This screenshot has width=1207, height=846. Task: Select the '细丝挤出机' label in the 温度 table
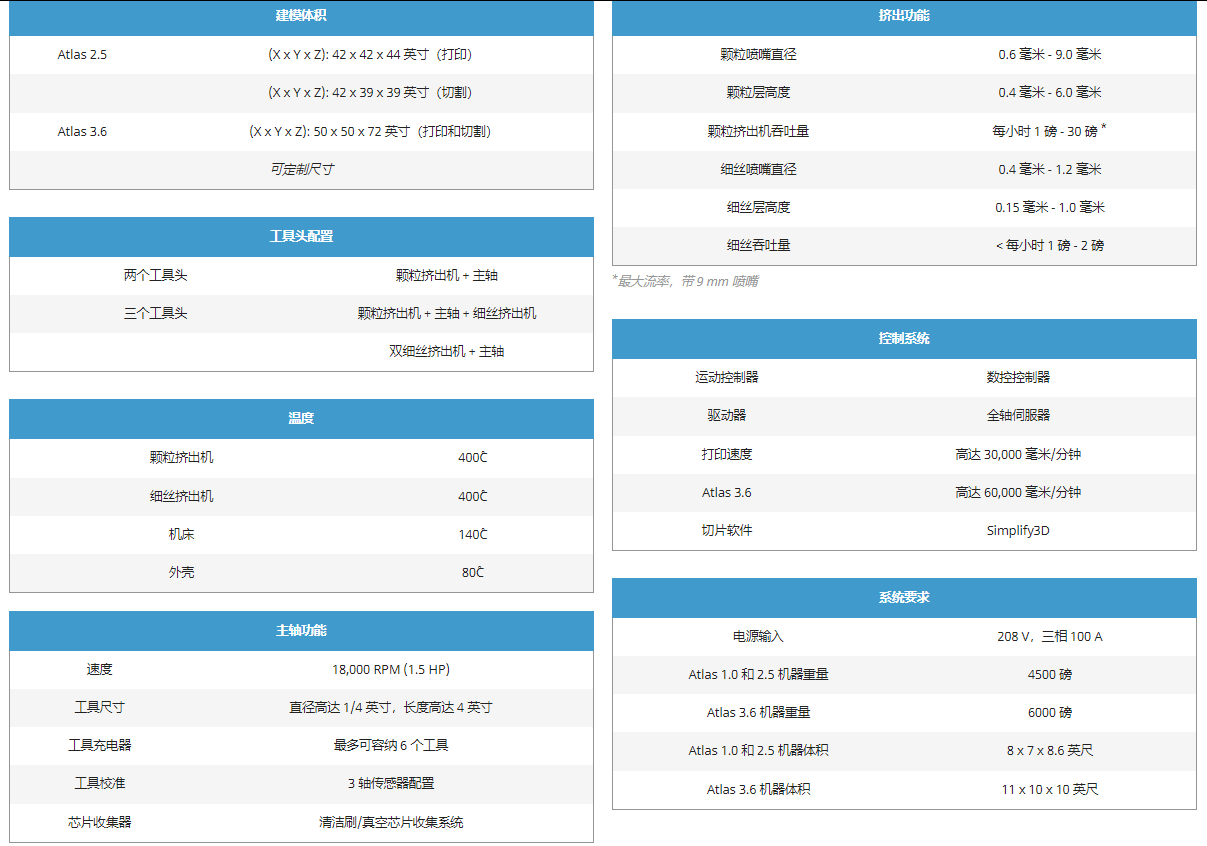[x=181, y=496]
